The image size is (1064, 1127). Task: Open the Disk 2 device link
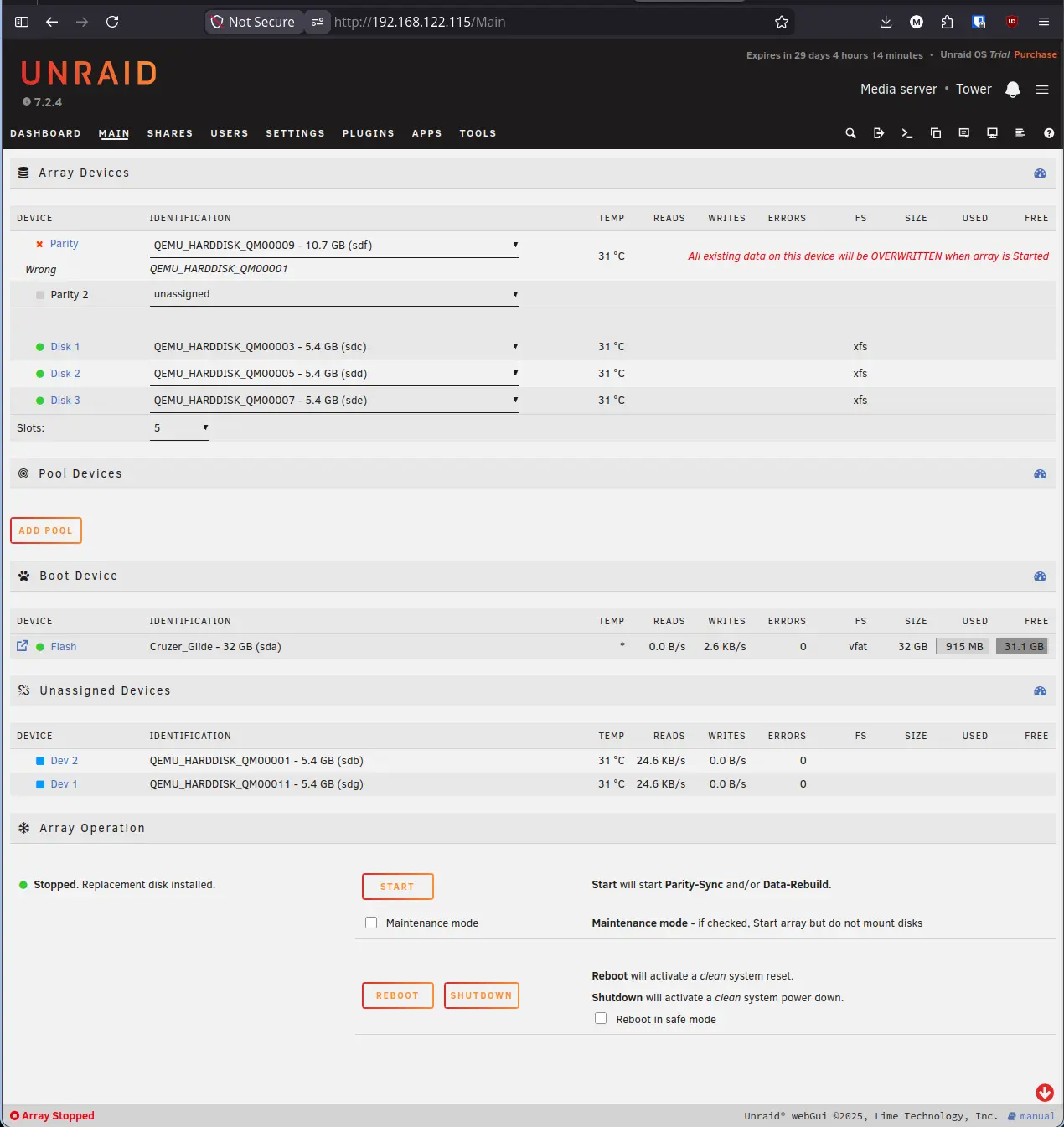(x=65, y=374)
